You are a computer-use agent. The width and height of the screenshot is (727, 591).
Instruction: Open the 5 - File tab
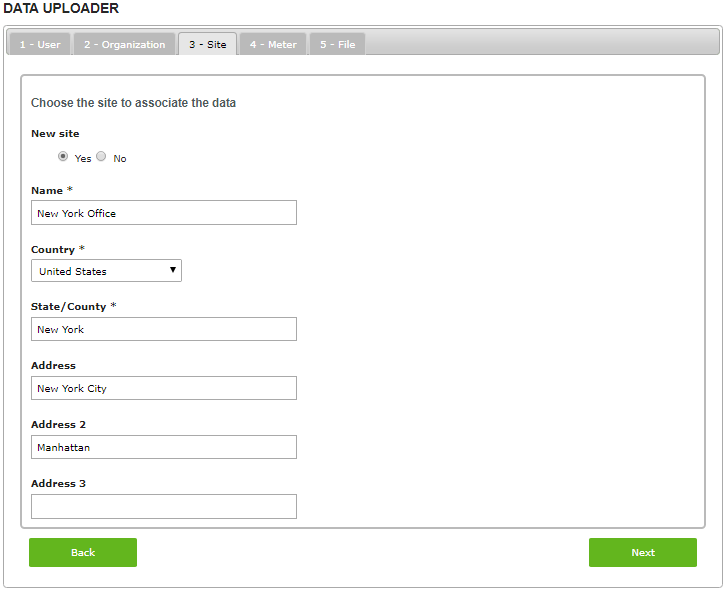(x=337, y=44)
